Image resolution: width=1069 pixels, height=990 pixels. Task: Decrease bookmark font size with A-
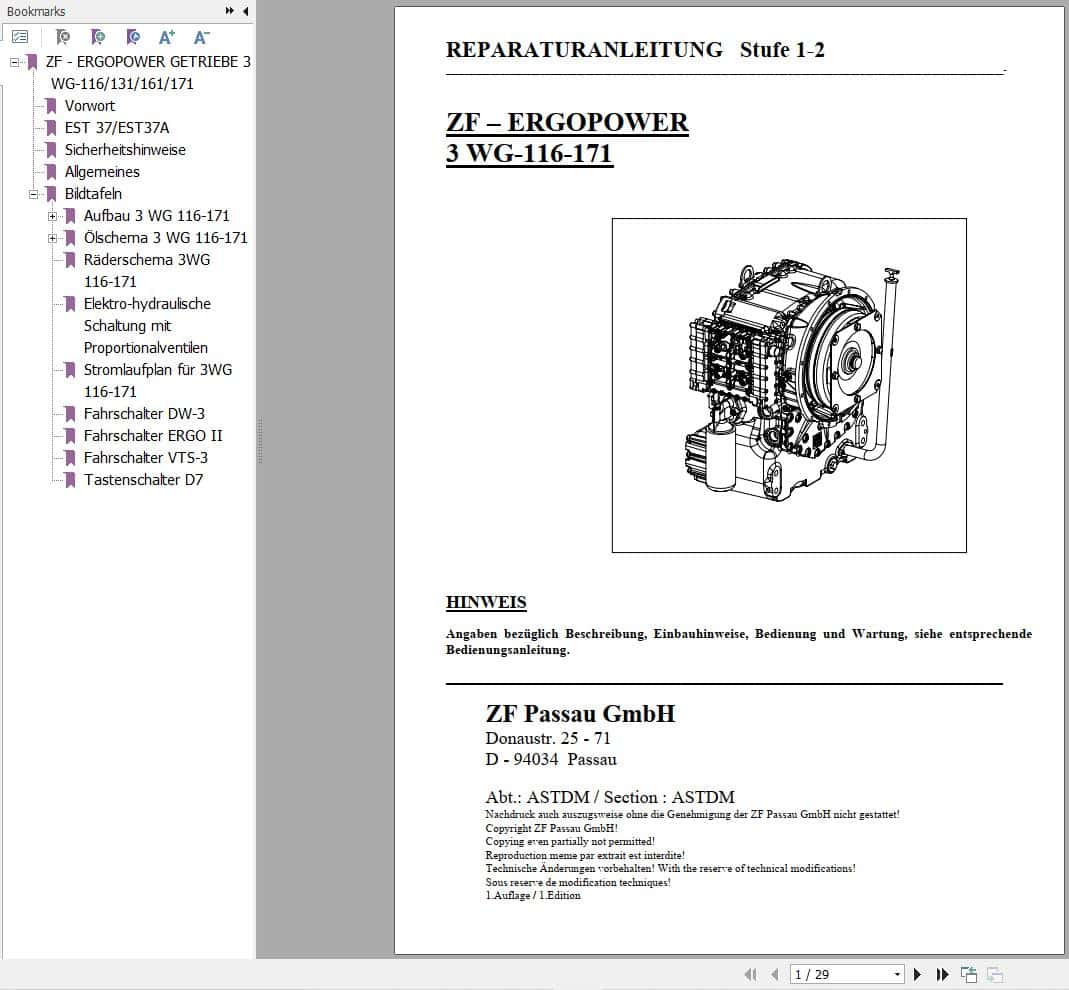click(202, 37)
